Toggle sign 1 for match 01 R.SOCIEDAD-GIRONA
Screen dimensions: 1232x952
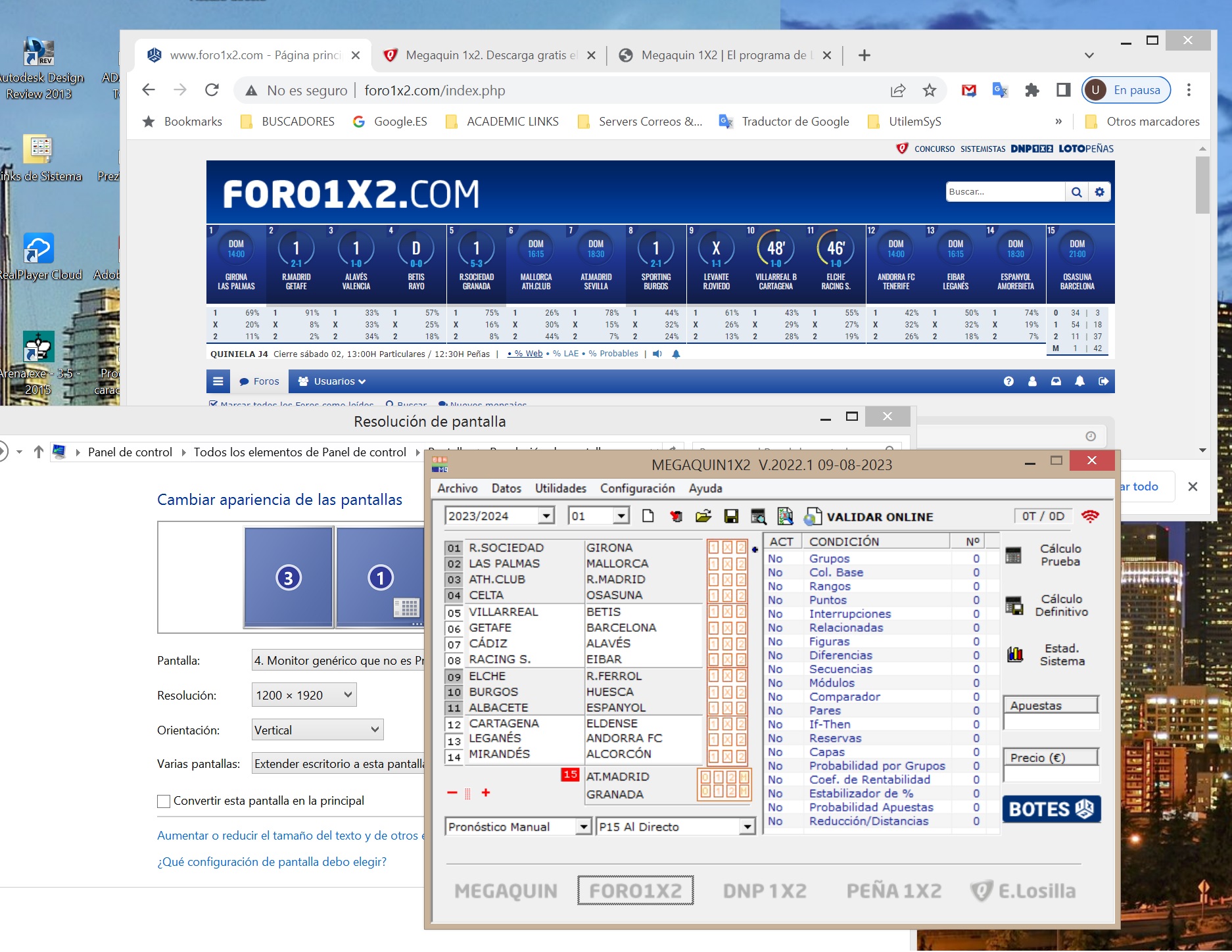point(713,548)
